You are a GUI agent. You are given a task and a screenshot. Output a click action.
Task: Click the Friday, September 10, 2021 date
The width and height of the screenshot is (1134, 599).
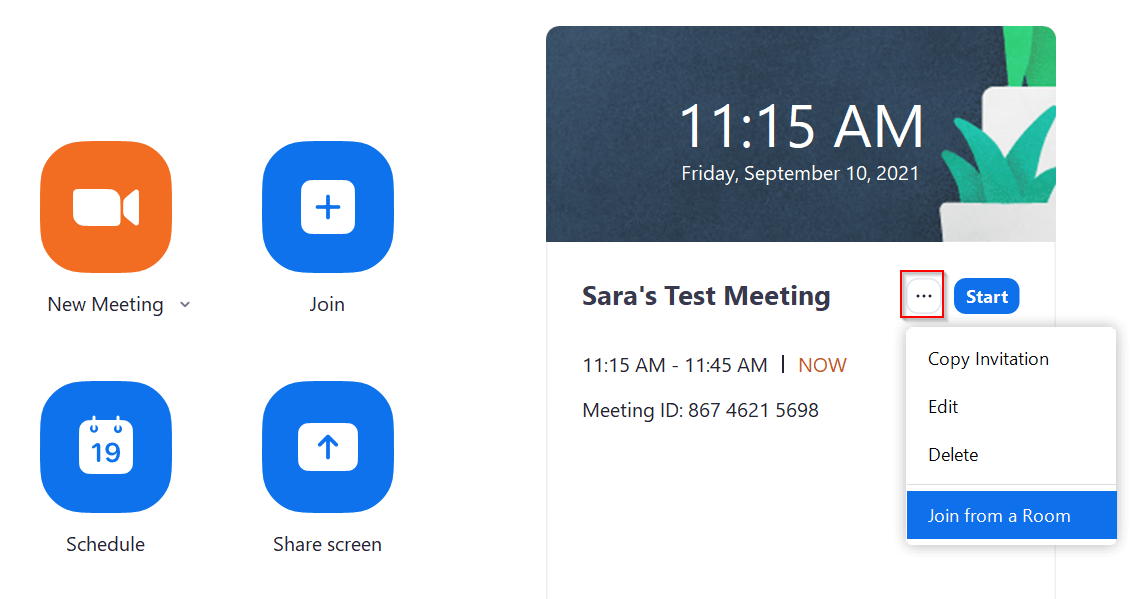click(x=800, y=173)
